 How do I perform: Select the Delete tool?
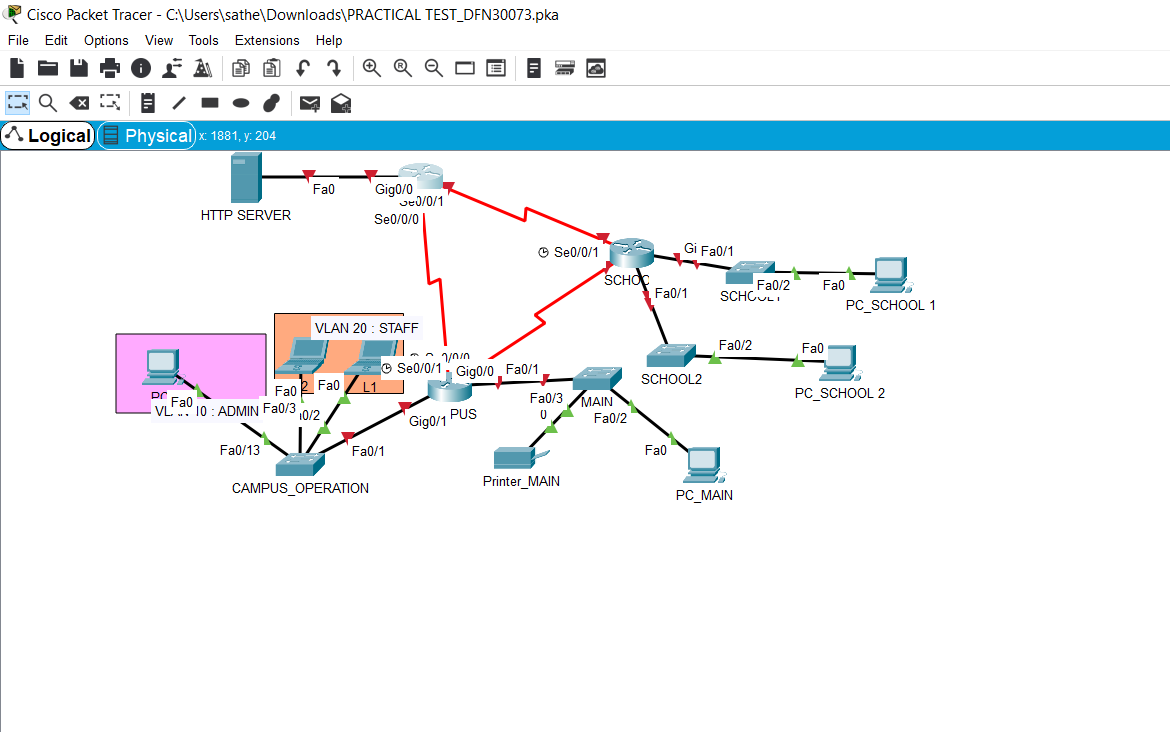click(79, 102)
